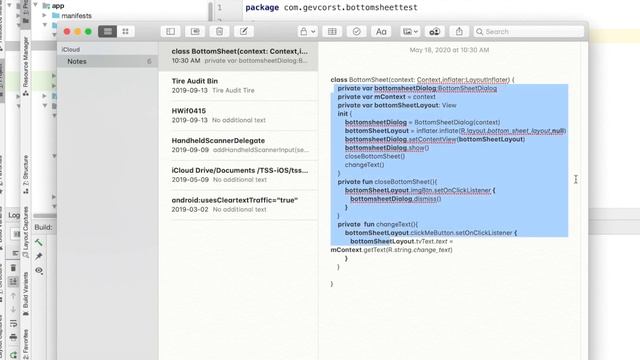Click the 'closeBottomSheet()' line in the note
The width and height of the screenshot is (640, 360).
(375, 156)
